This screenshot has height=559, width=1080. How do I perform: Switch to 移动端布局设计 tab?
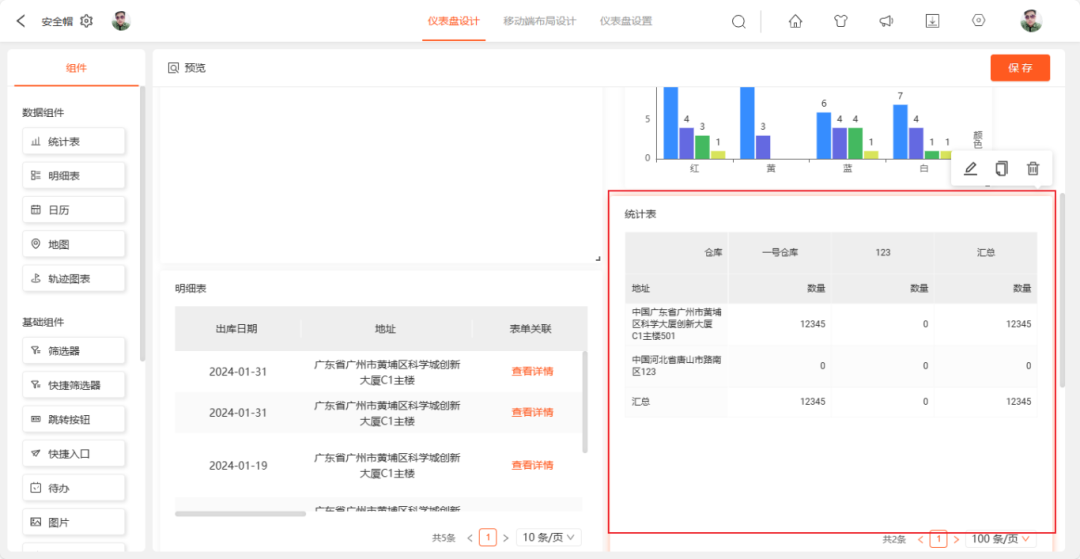539,21
